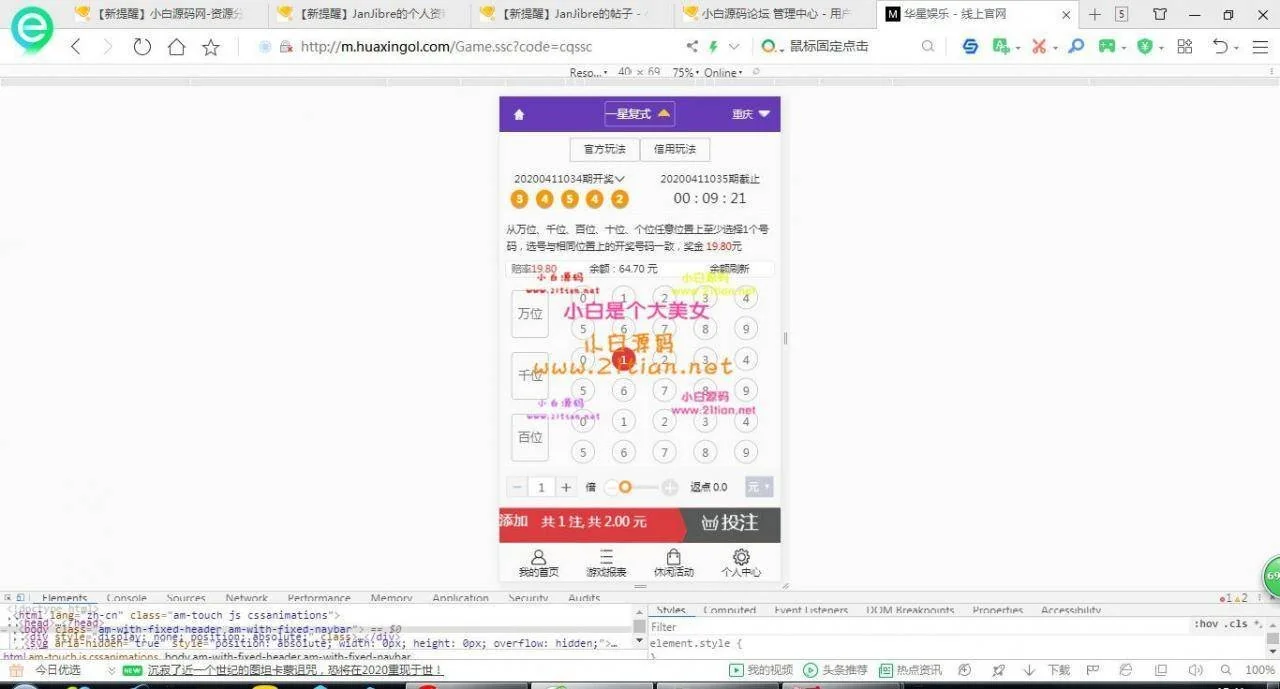The width and height of the screenshot is (1280, 689).
Task: Click the 投注 bet button
Action: (730, 523)
